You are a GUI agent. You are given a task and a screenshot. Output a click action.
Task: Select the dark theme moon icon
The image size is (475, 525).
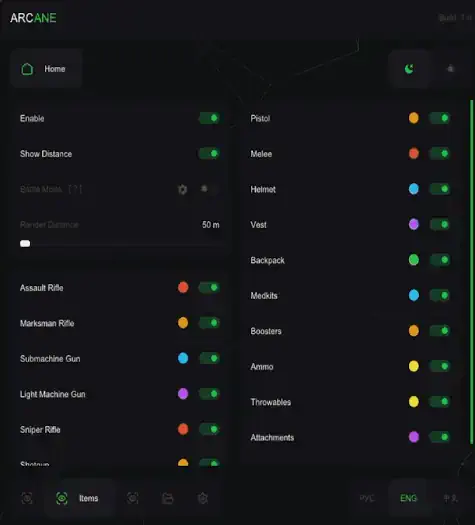click(409, 69)
